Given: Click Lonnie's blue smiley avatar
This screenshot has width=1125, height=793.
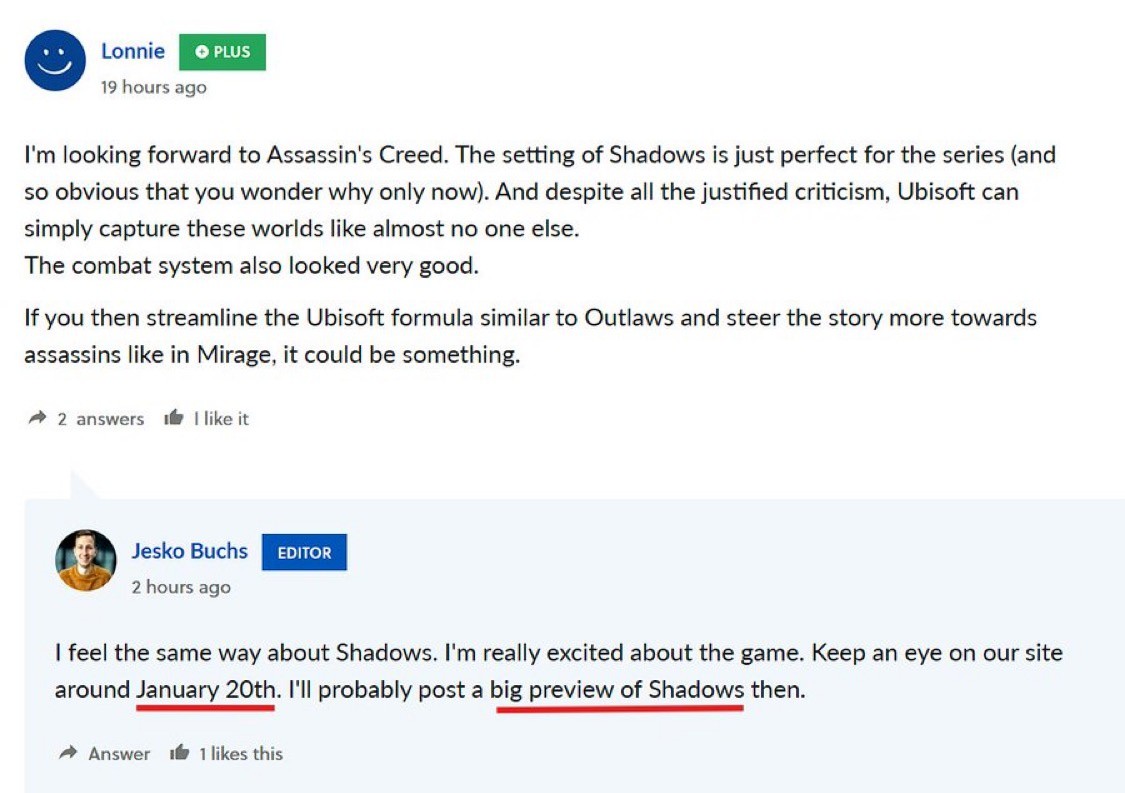Looking at the screenshot, I should tap(55, 61).
